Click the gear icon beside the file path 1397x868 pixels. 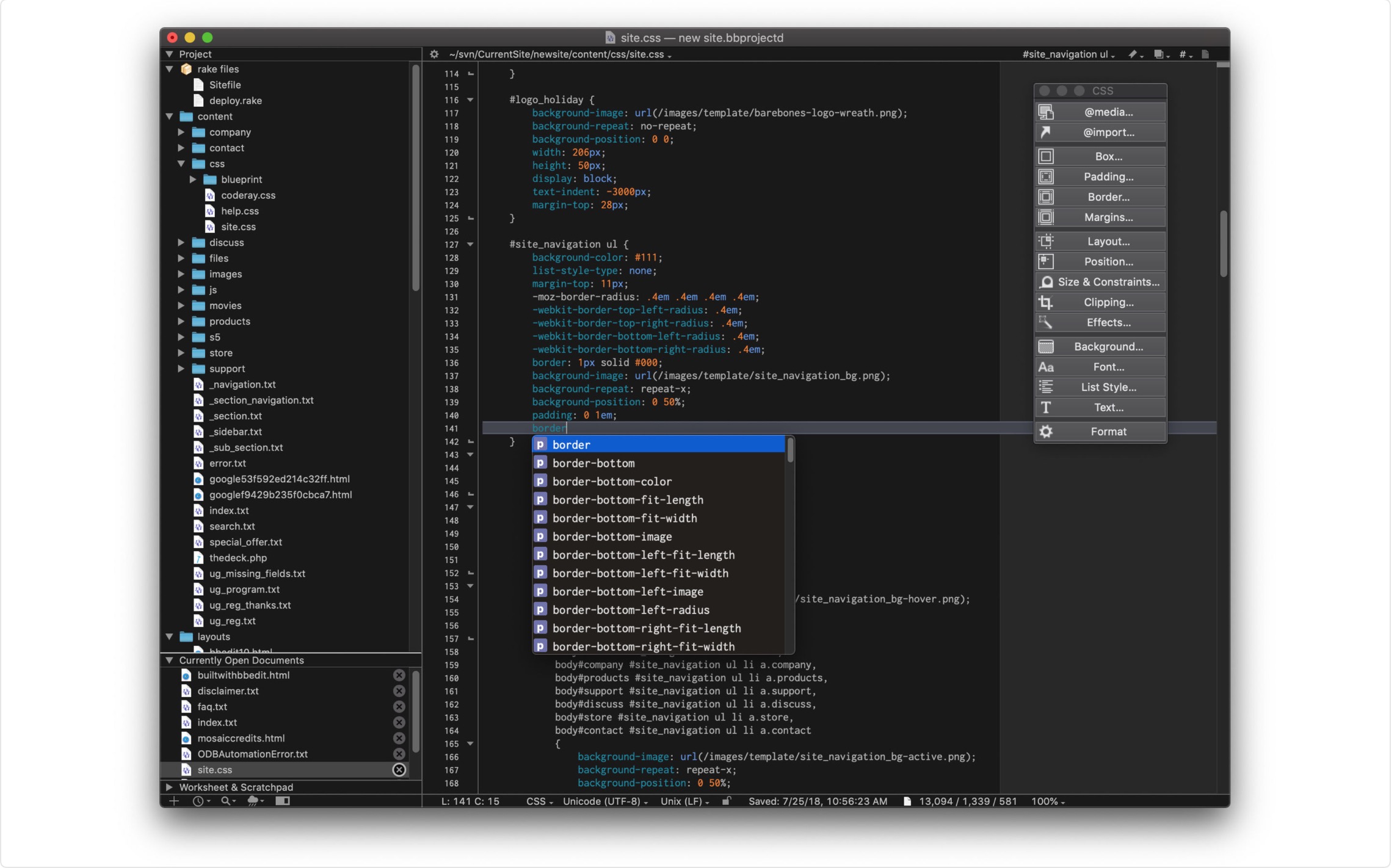(x=434, y=54)
